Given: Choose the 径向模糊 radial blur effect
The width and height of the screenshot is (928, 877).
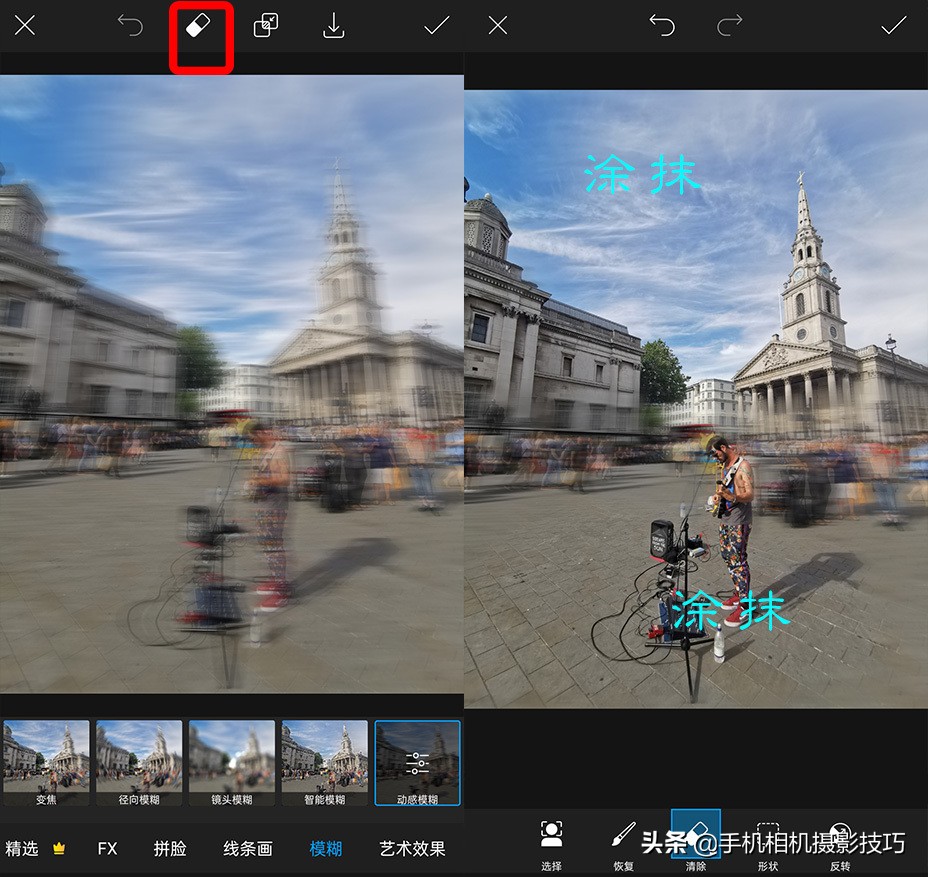Looking at the screenshot, I should tap(139, 762).
